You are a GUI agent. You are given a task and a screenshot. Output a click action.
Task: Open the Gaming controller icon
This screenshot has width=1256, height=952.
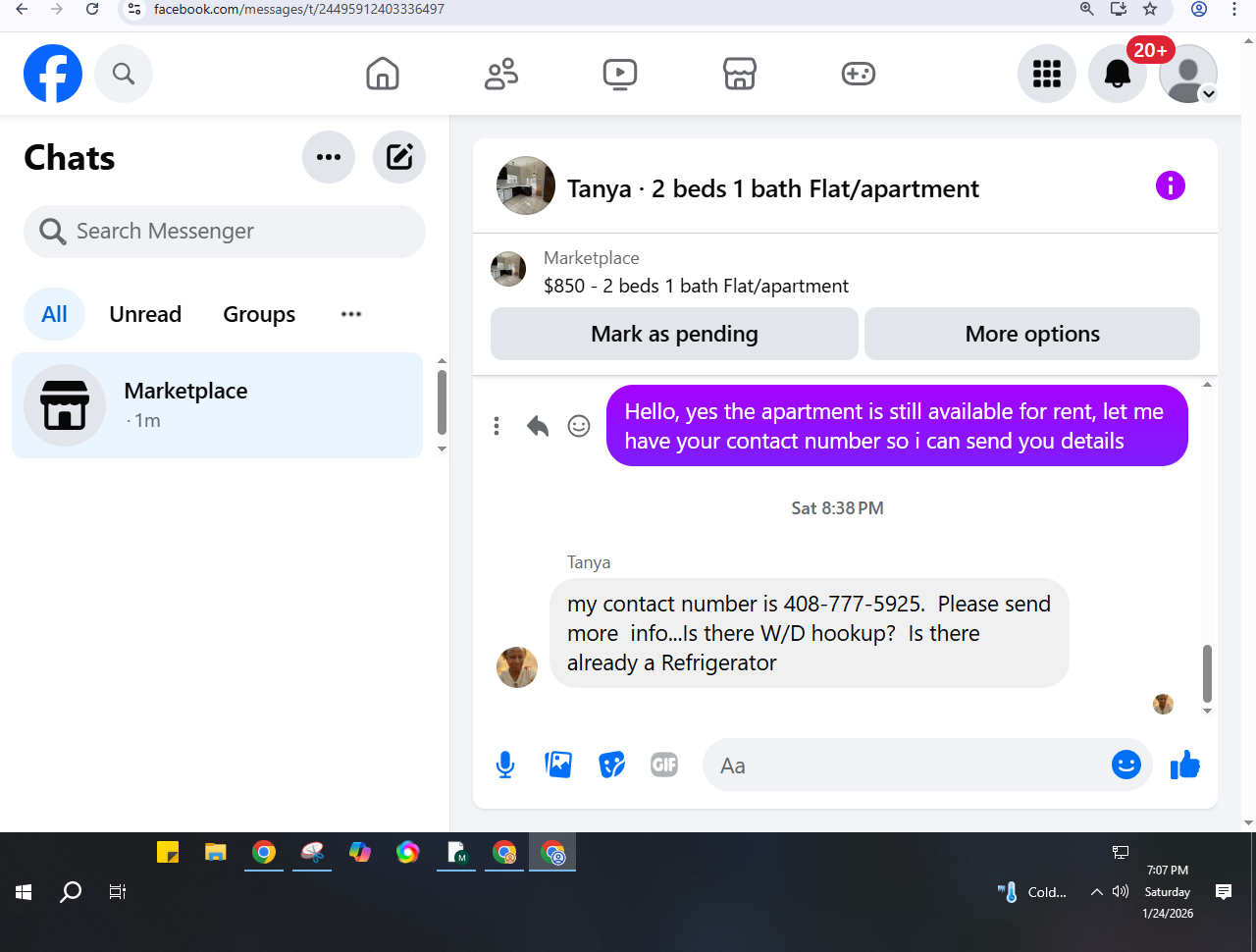coord(859,74)
